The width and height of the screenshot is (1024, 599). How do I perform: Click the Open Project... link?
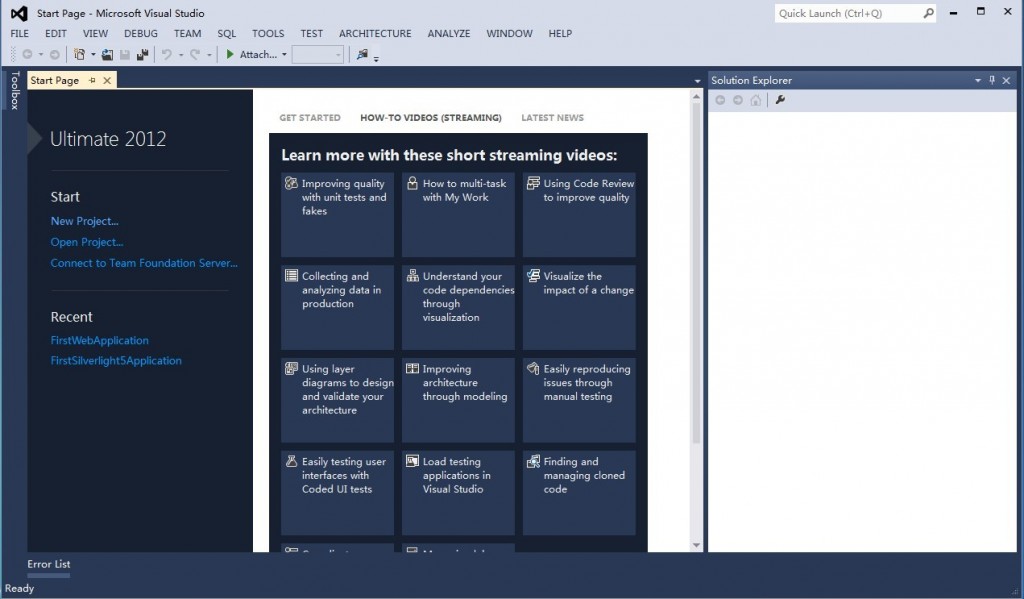point(87,242)
